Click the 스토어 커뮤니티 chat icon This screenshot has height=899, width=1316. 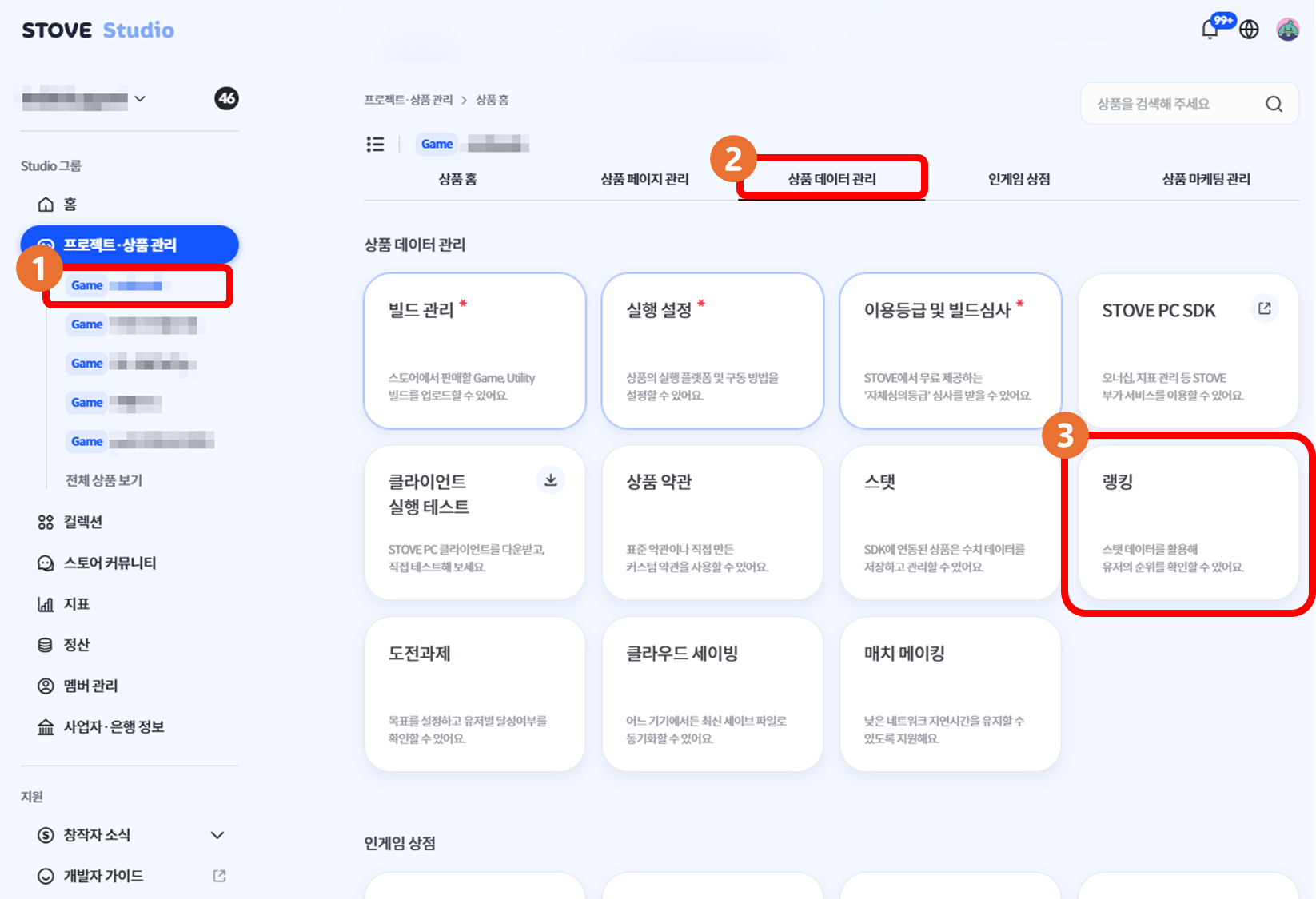coord(46,563)
